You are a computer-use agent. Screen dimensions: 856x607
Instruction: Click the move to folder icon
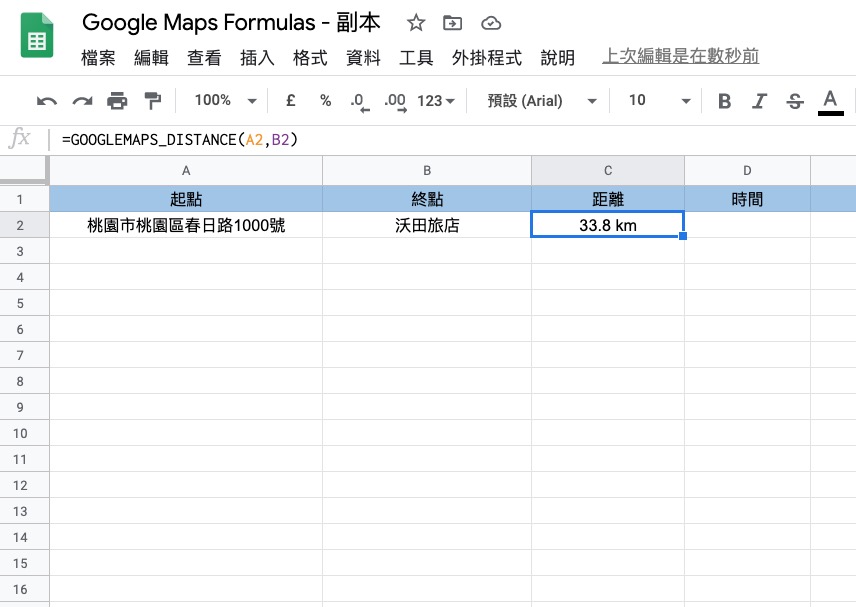(x=453, y=23)
